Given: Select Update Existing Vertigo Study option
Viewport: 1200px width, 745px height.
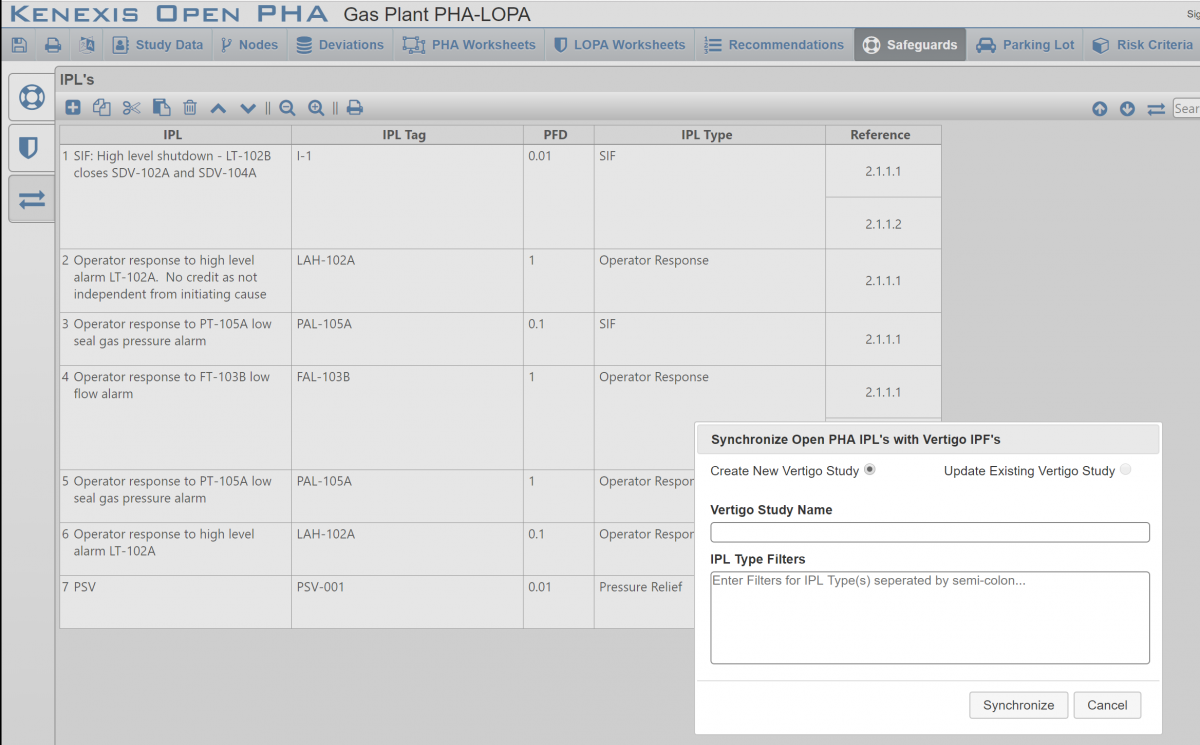Looking at the screenshot, I should coord(1125,470).
